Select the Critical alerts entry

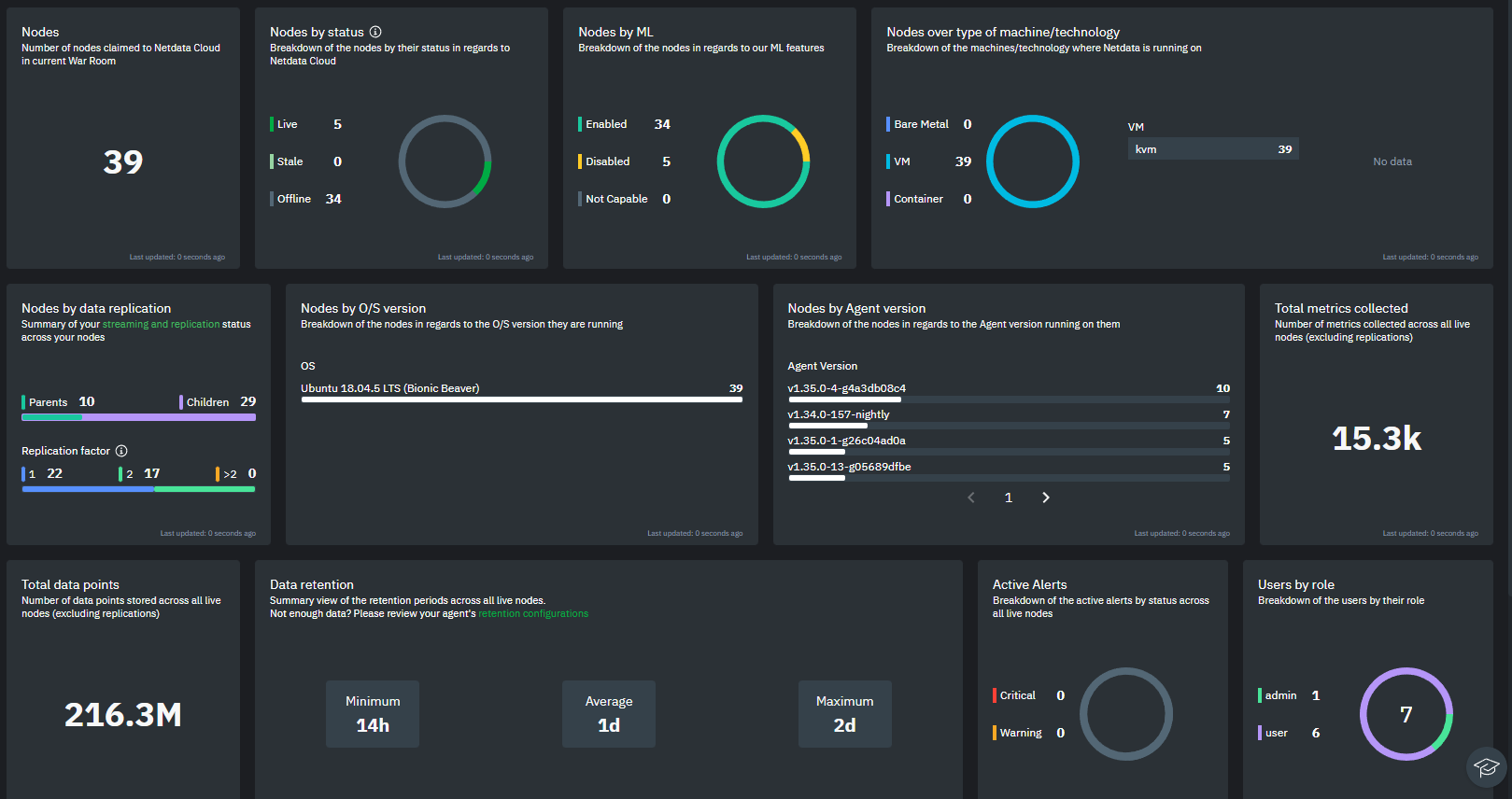coord(1029,695)
